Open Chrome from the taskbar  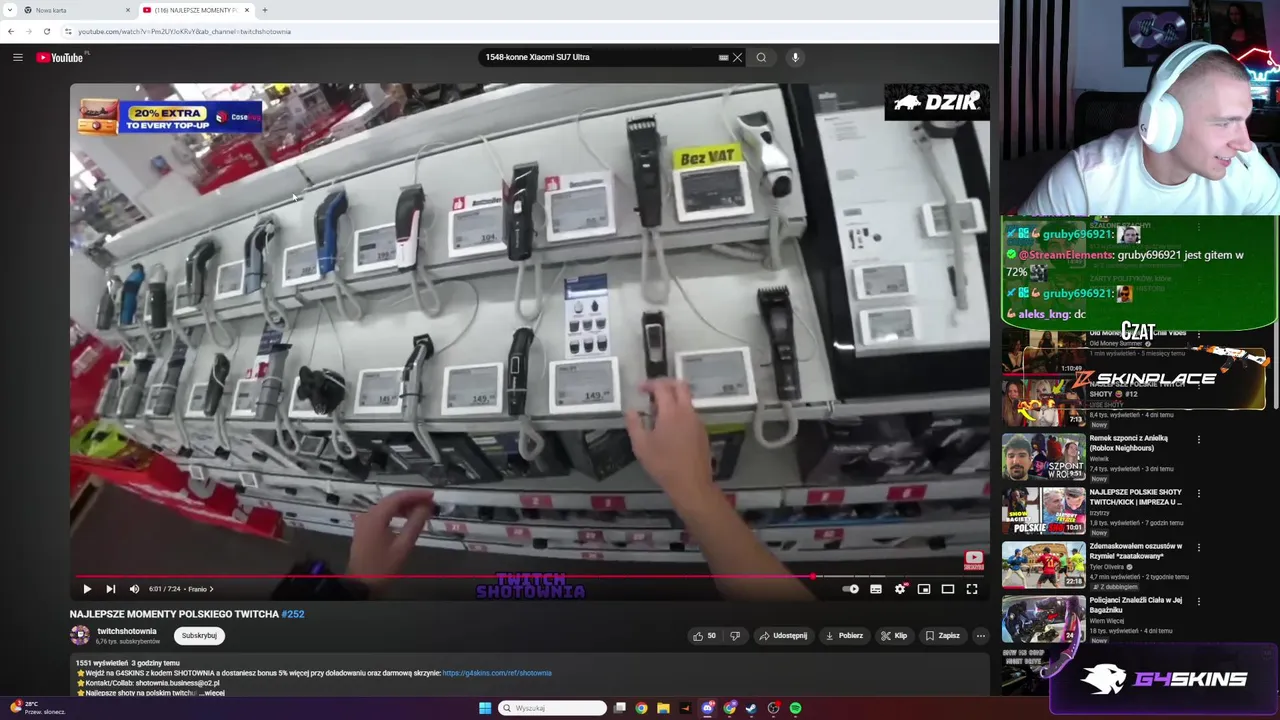[x=641, y=708]
